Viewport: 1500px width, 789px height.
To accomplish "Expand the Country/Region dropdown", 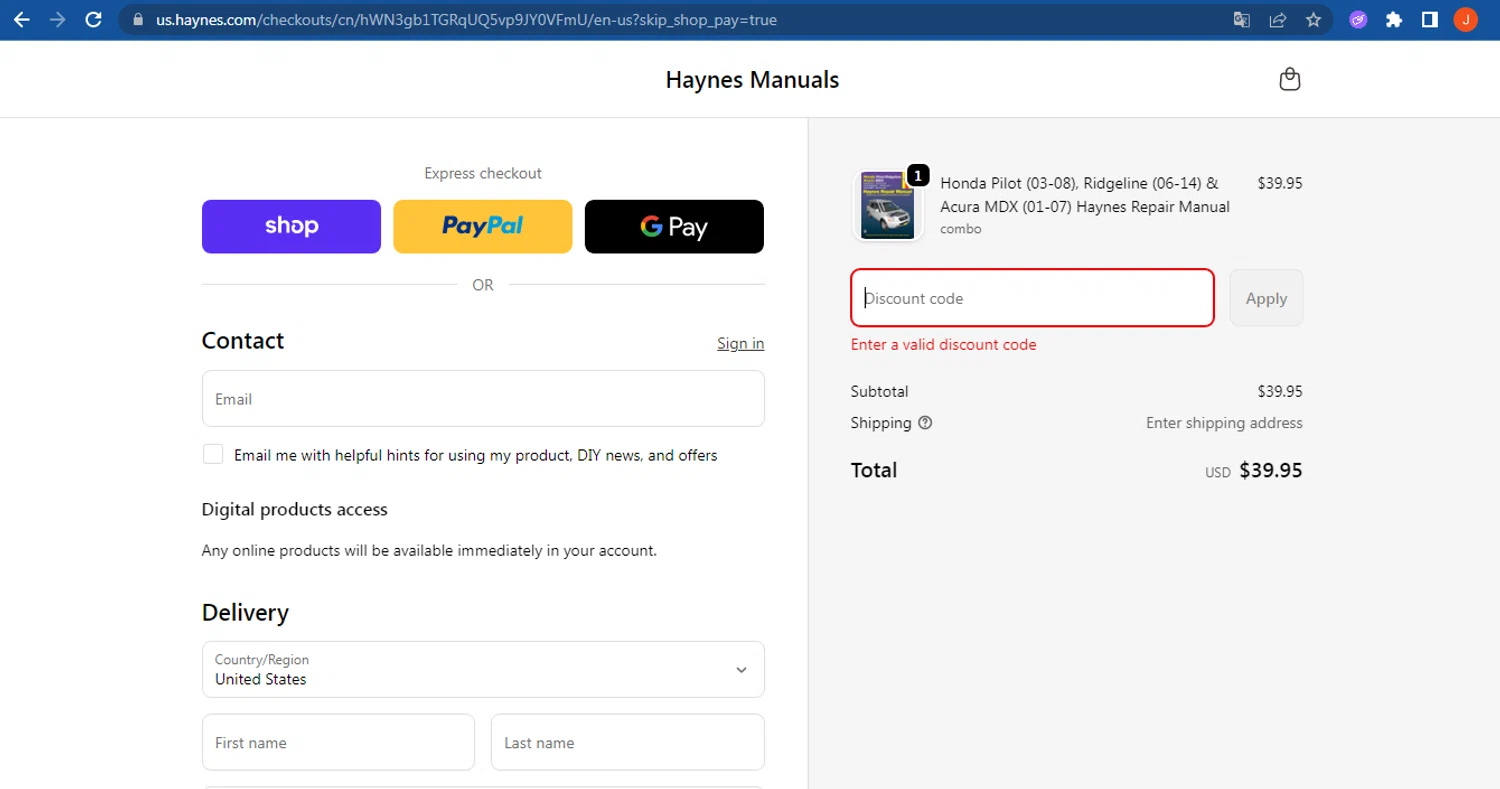I will pos(483,669).
